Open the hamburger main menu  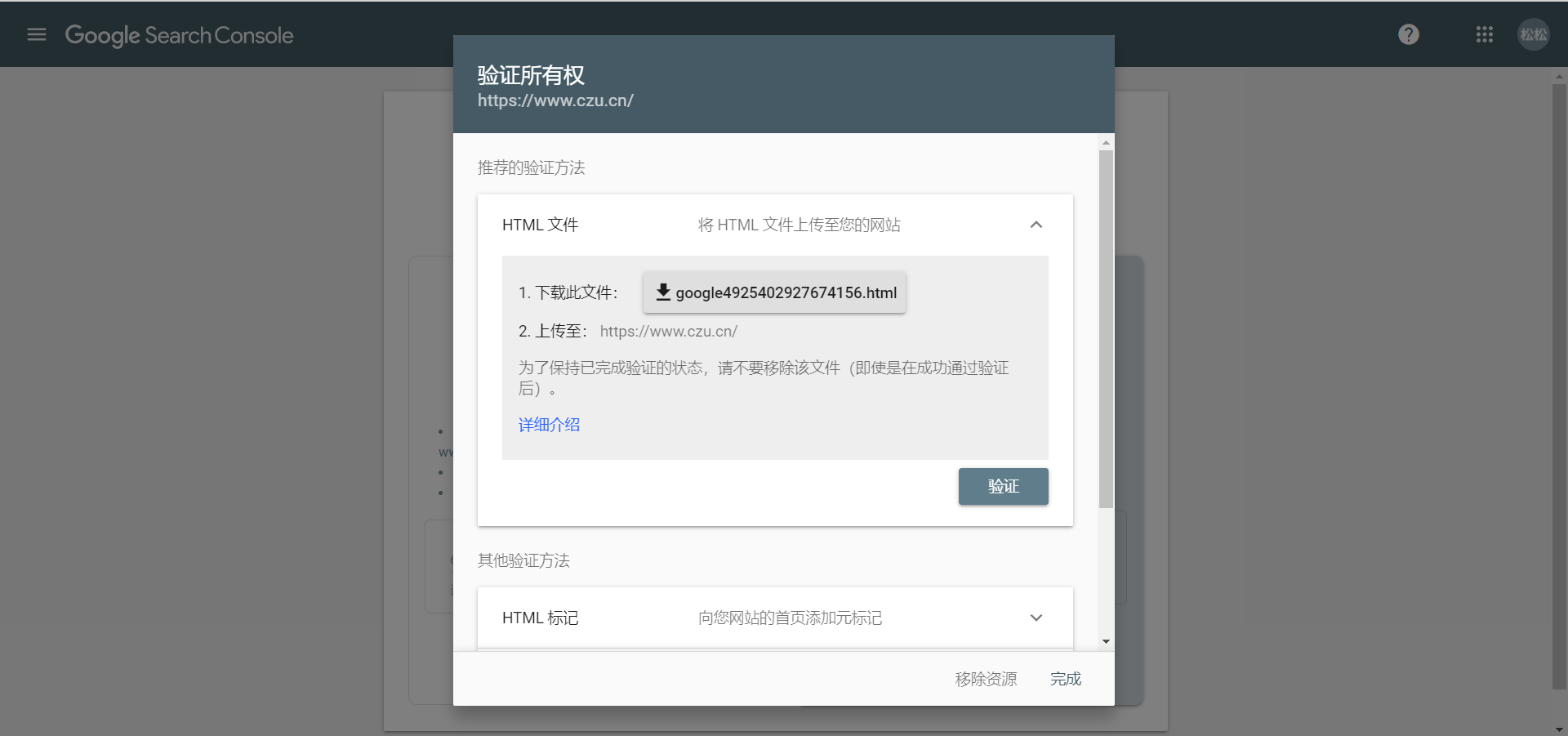(x=37, y=34)
